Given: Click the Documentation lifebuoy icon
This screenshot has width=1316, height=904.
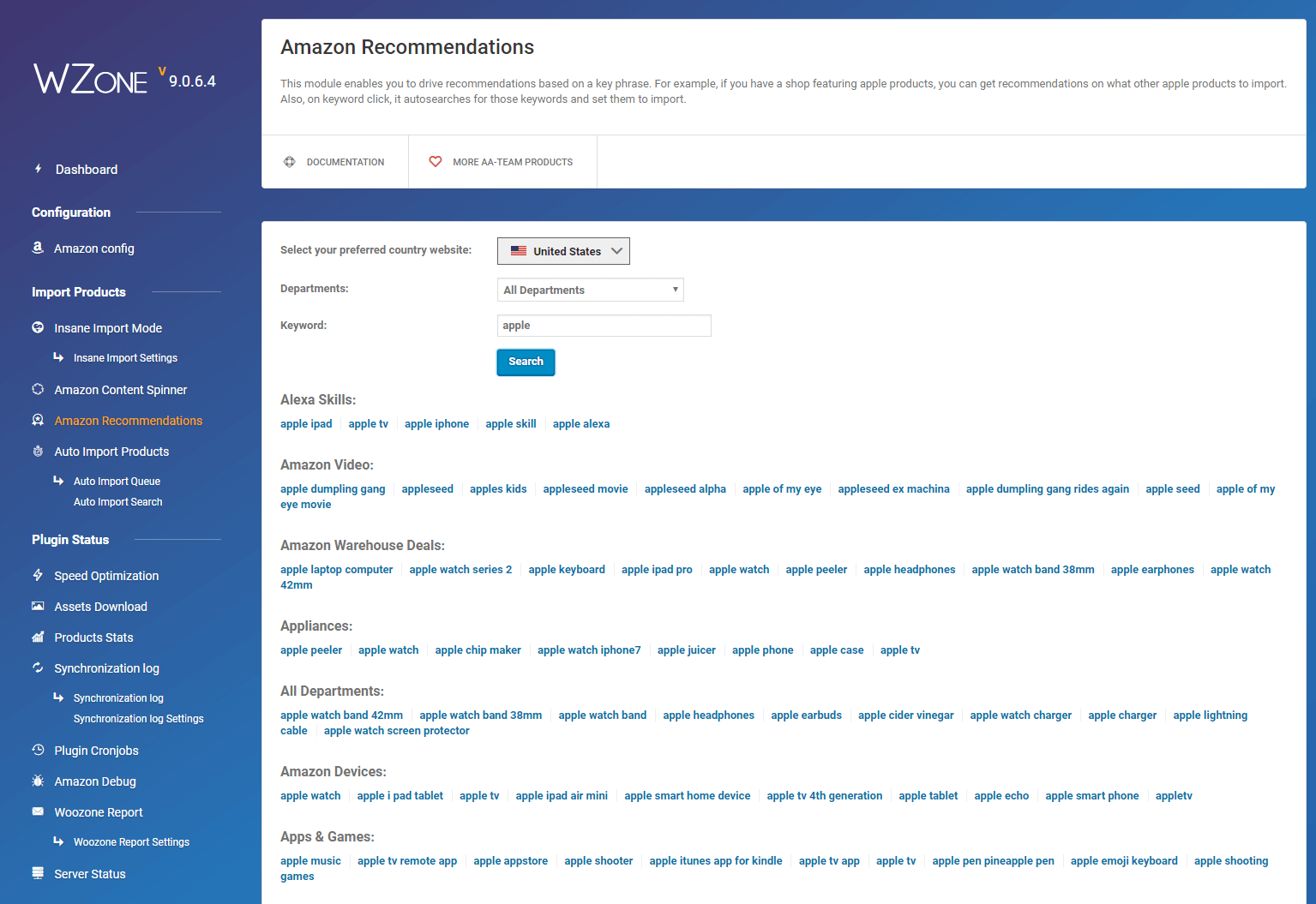Looking at the screenshot, I should 290,162.
